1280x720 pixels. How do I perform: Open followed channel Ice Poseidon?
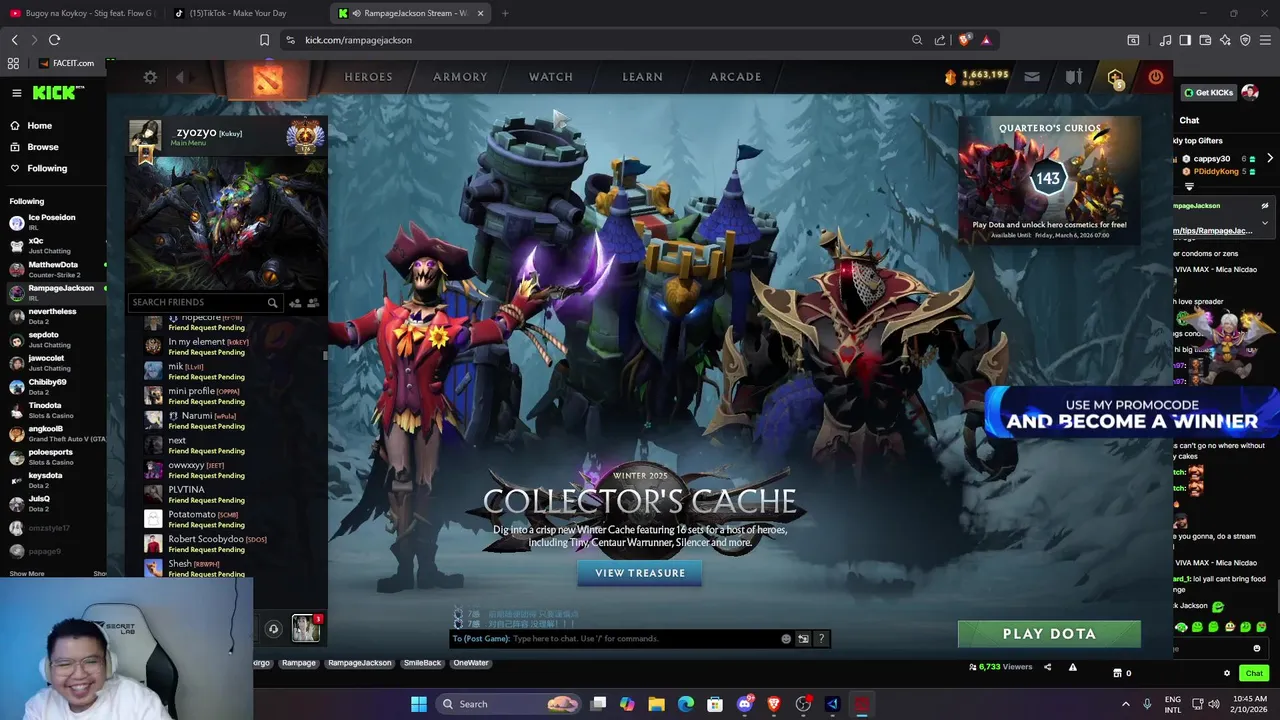click(x=54, y=222)
